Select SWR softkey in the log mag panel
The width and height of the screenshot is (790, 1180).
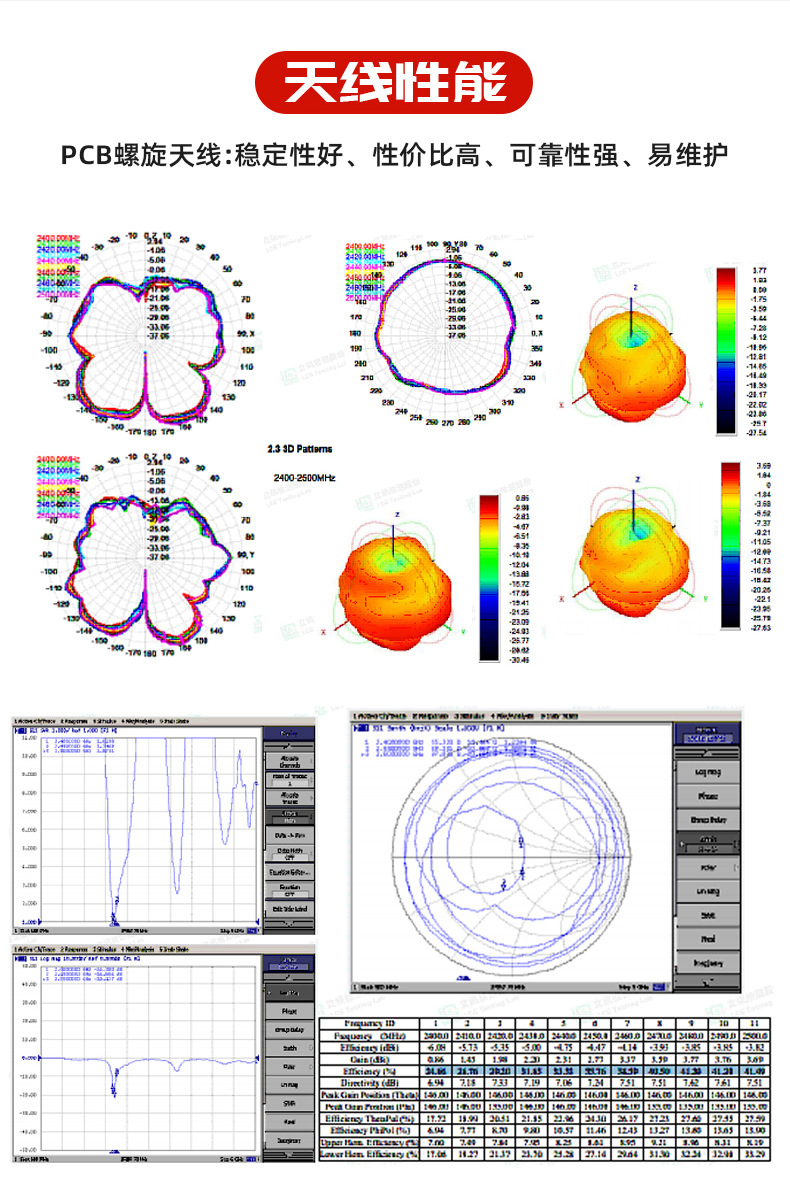tap(290, 1103)
